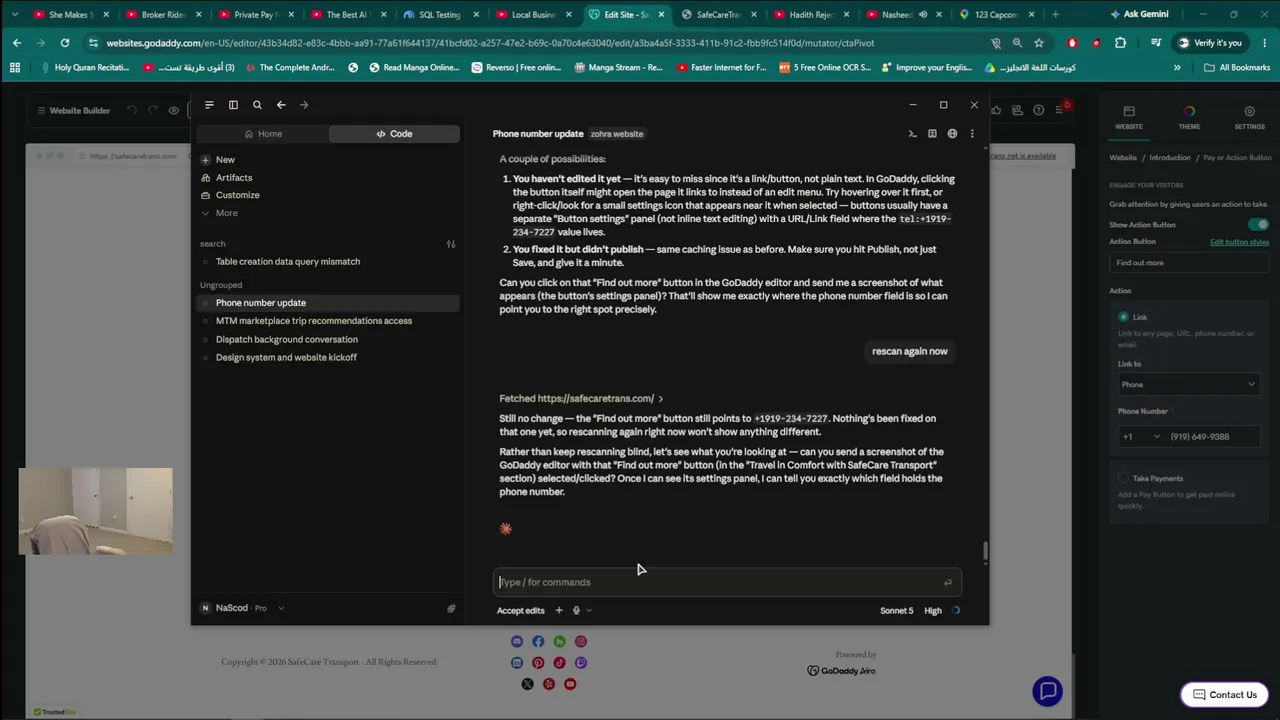Click the Introduction breadcrumb in GoDaddy panel
Viewport: 1280px width, 720px height.
pyautogui.click(x=1170, y=158)
